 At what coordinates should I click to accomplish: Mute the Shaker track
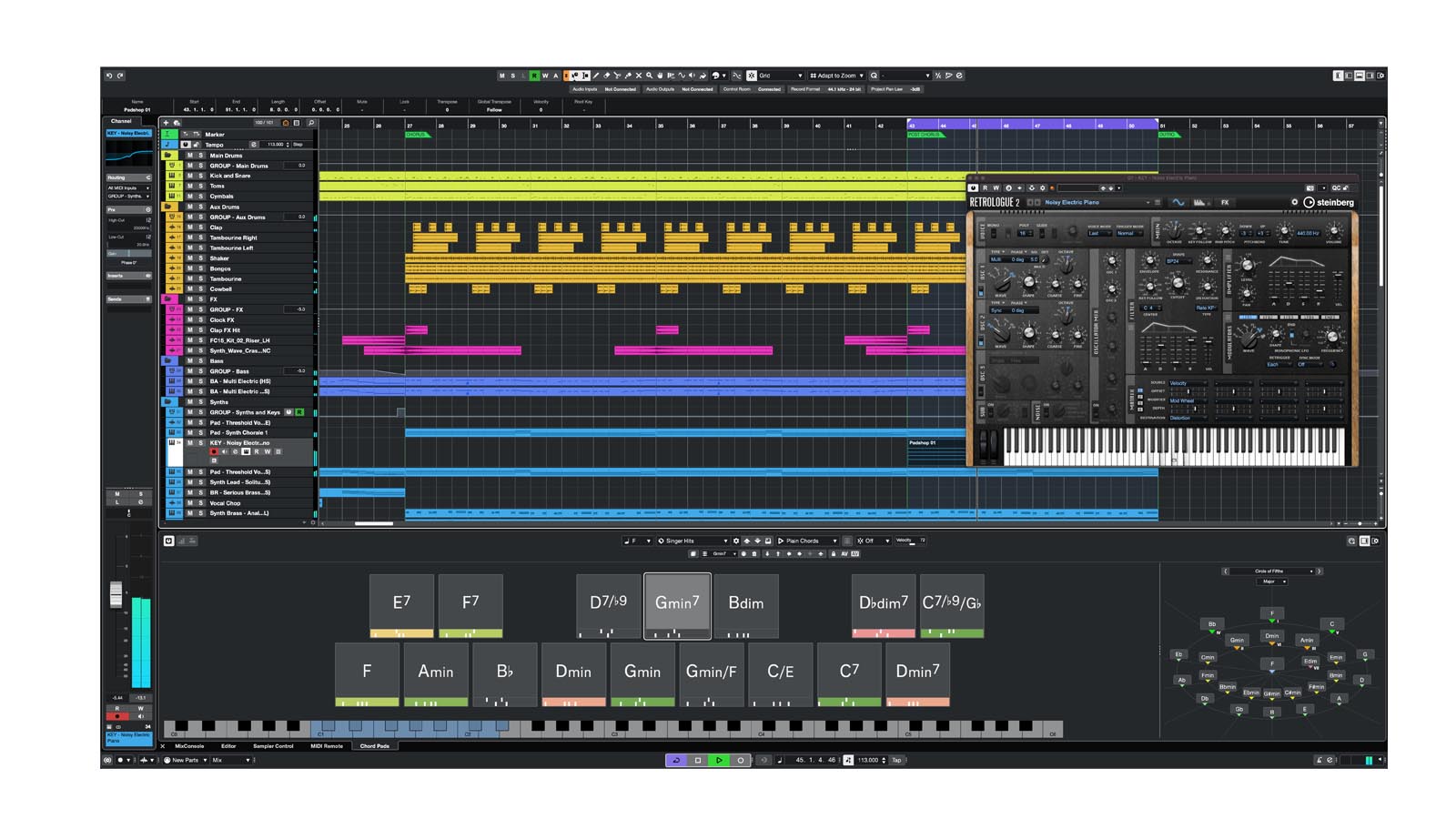(189, 258)
